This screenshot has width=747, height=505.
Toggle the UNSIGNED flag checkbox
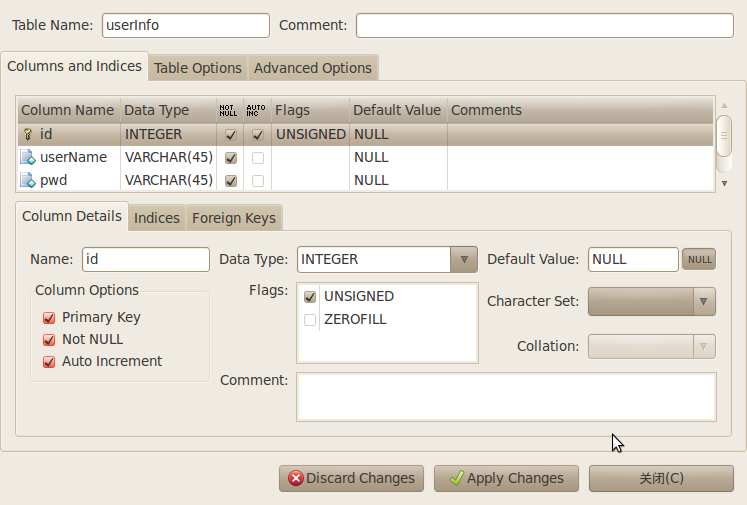point(310,297)
